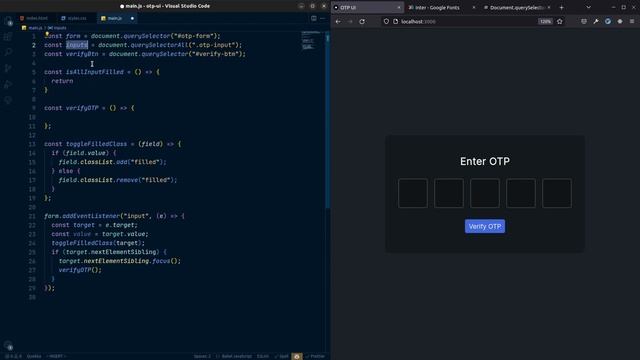Click isAllInputFilled on line 5
Image resolution: width=640 pixels, height=360 pixels.
tap(95, 72)
